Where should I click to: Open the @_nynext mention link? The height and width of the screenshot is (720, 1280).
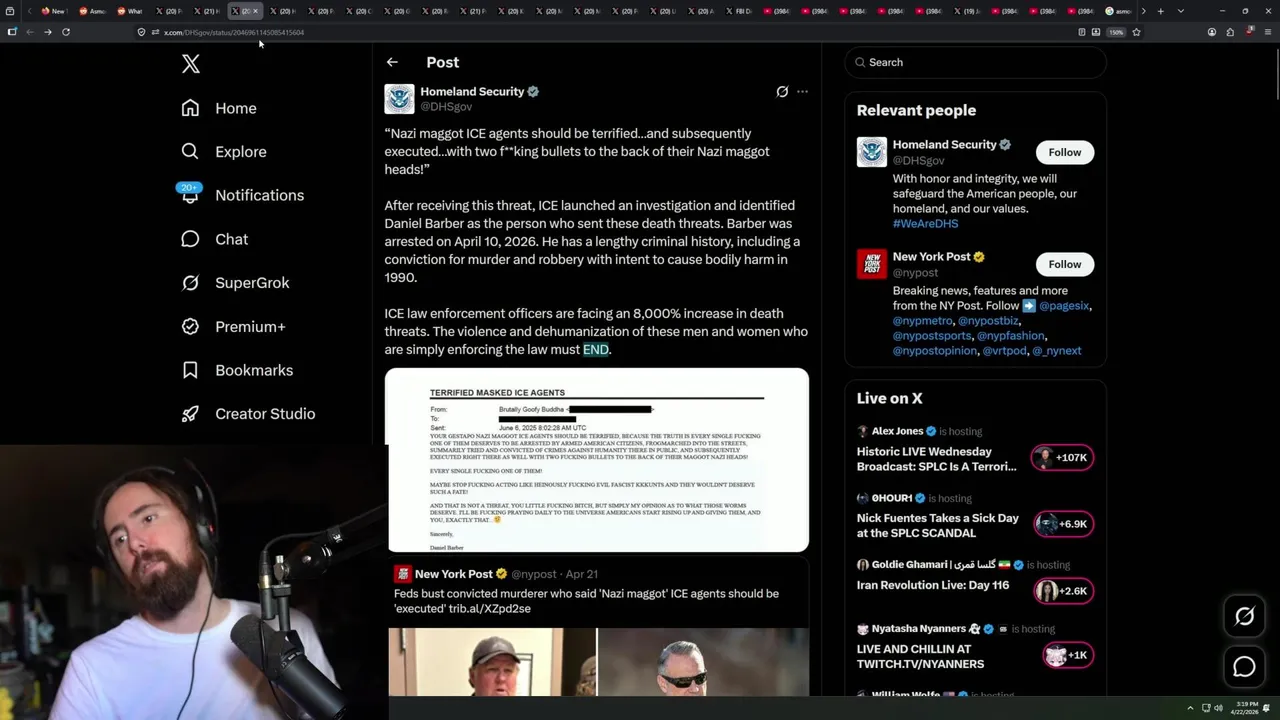pyautogui.click(x=1056, y=351)
